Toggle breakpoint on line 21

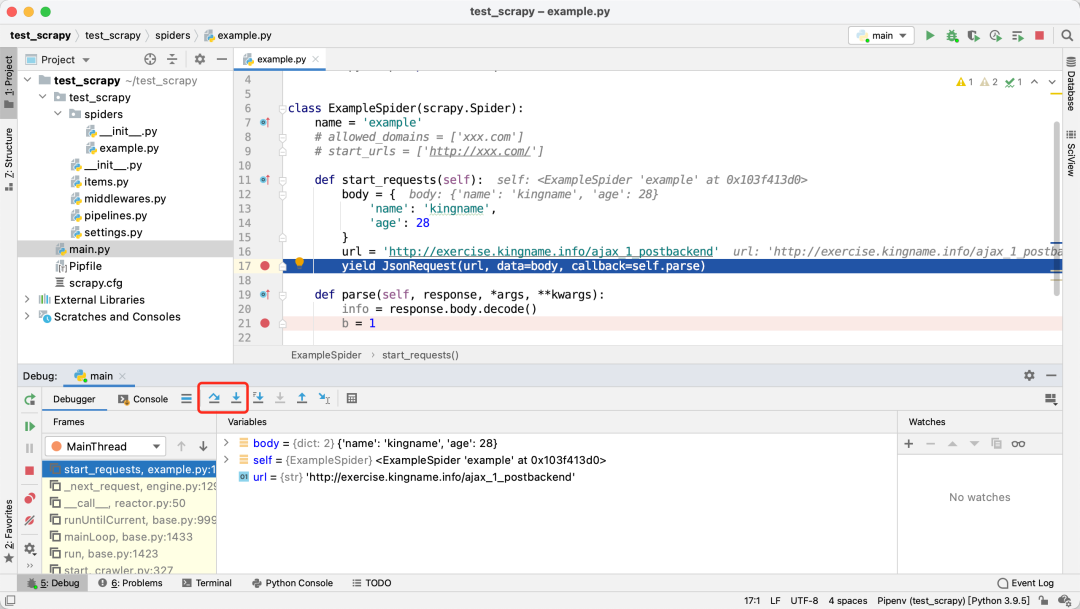click(264, 323)
